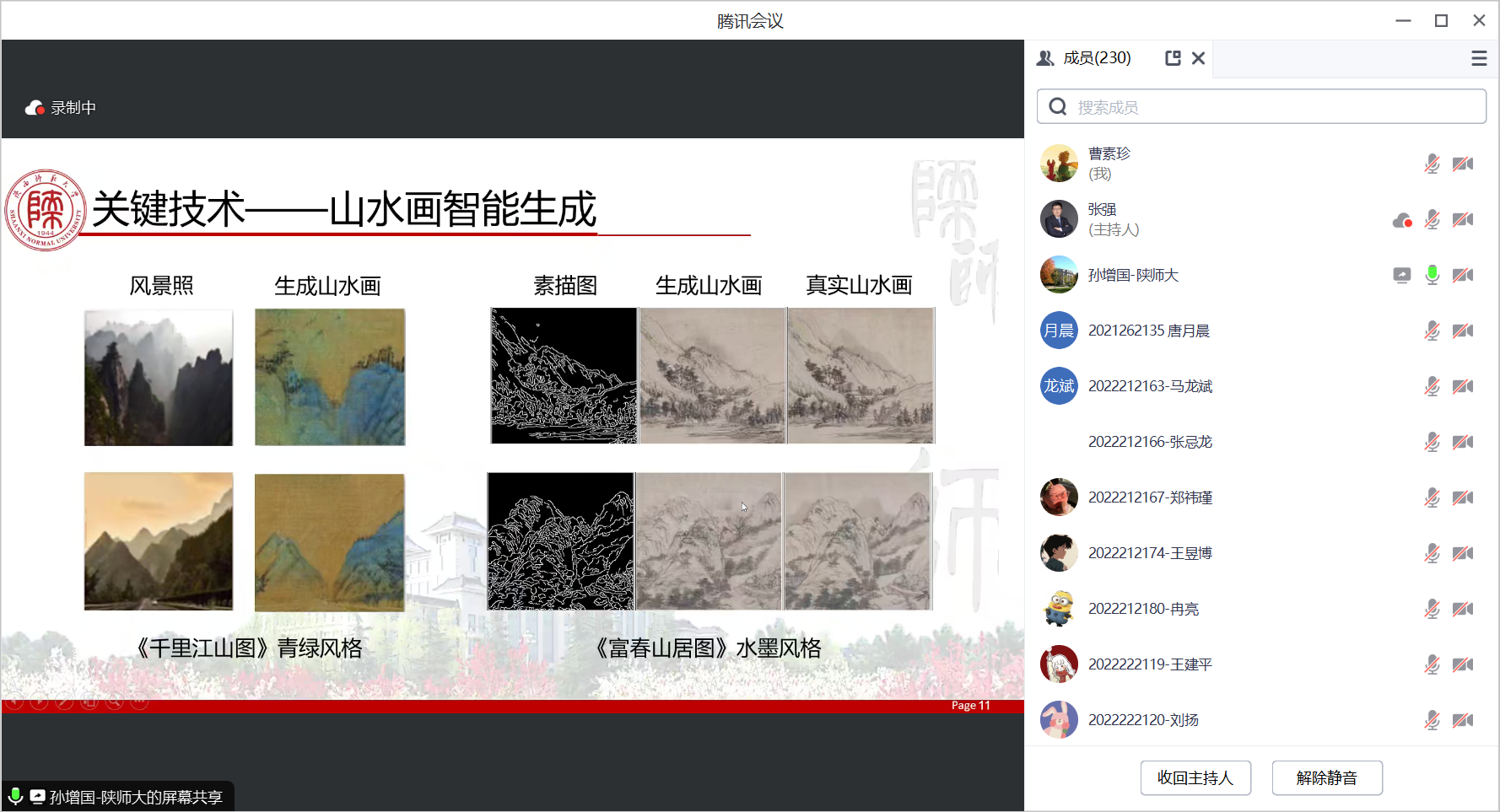Toggle camera for 张强

click(1463, 219)
